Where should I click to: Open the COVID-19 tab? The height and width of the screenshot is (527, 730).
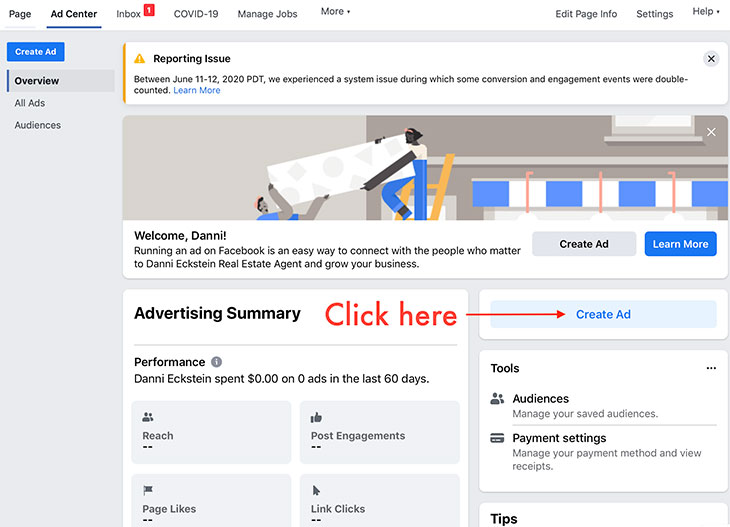pyautogui.click(x=196, y=14)
